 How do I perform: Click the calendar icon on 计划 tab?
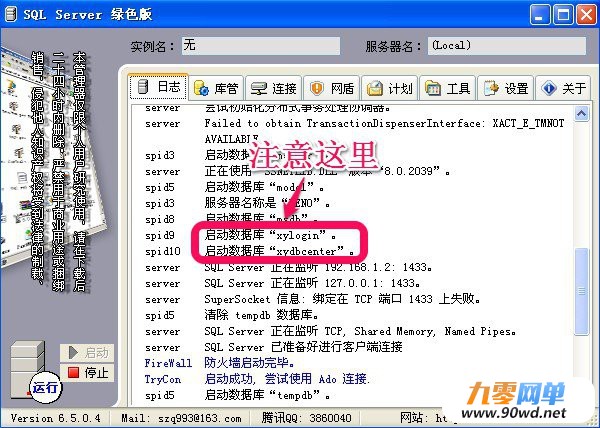(x=375, y=88)
